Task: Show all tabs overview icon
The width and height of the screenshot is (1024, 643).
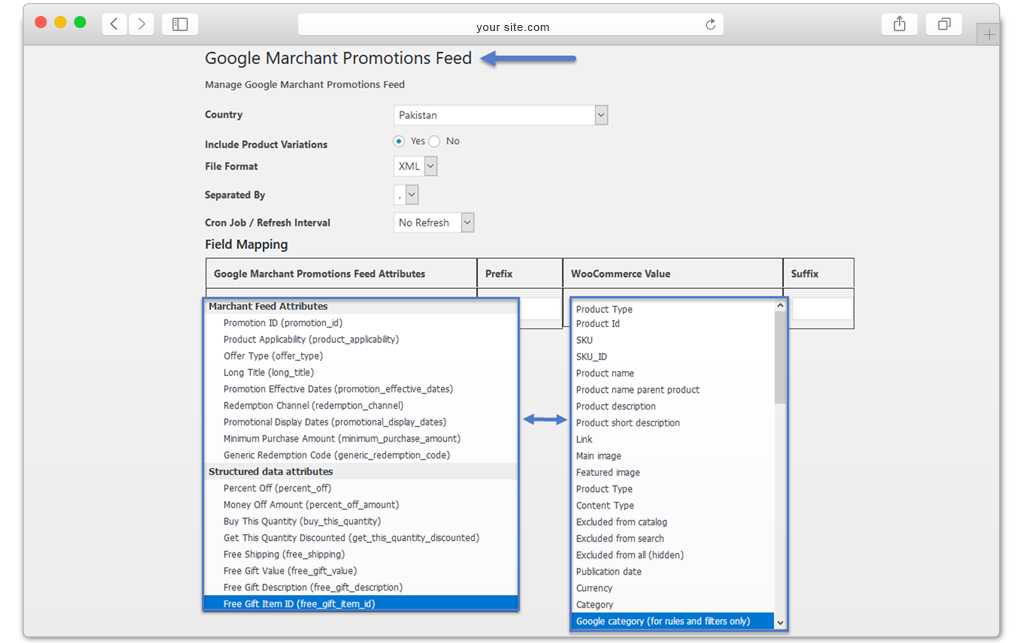Action: (x=944, y=24)
